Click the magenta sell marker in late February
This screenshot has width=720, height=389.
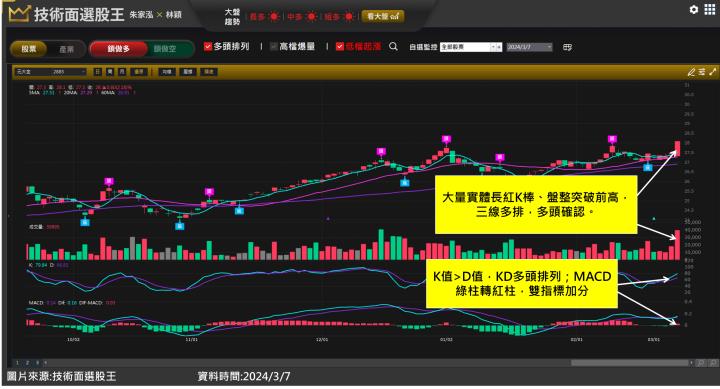coord(612,139)
